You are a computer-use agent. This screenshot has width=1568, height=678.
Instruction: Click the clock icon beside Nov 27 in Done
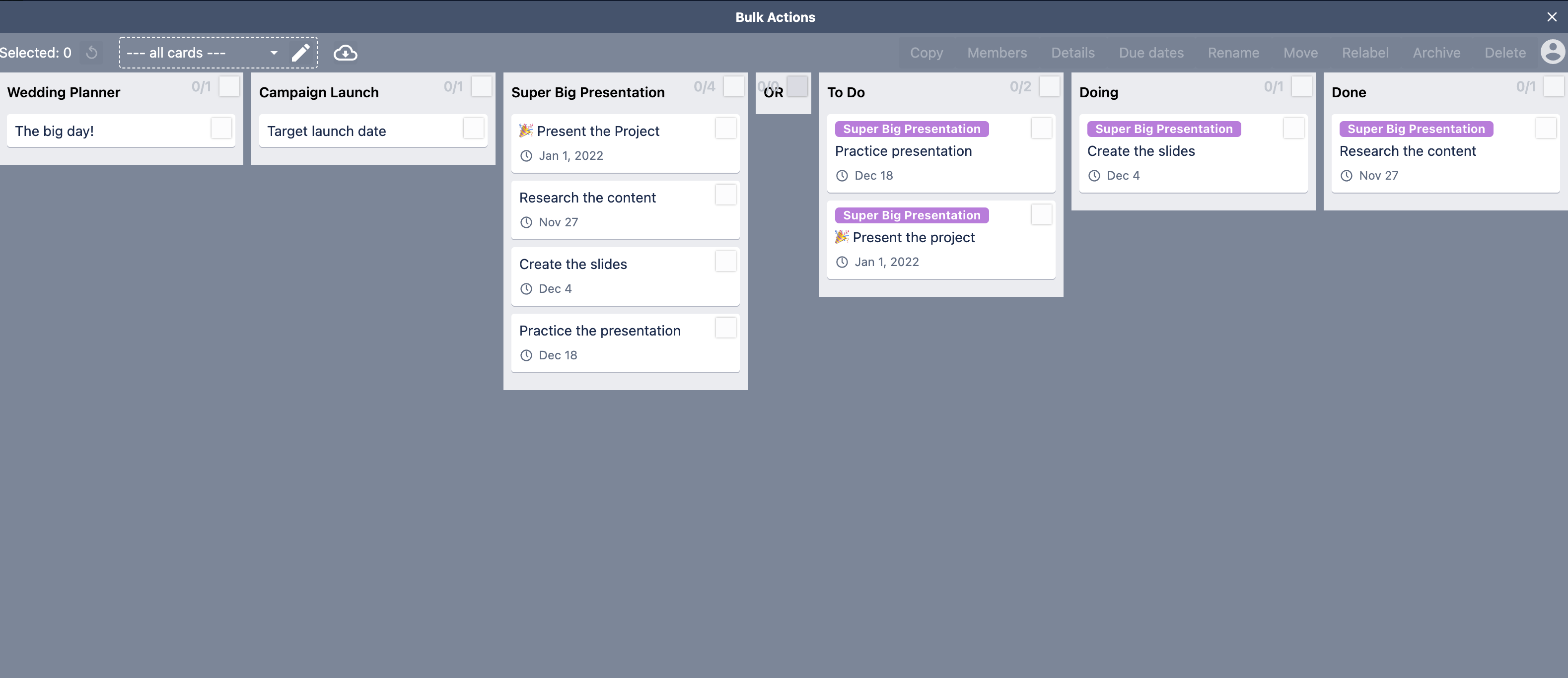click(x=1347, y=176)
